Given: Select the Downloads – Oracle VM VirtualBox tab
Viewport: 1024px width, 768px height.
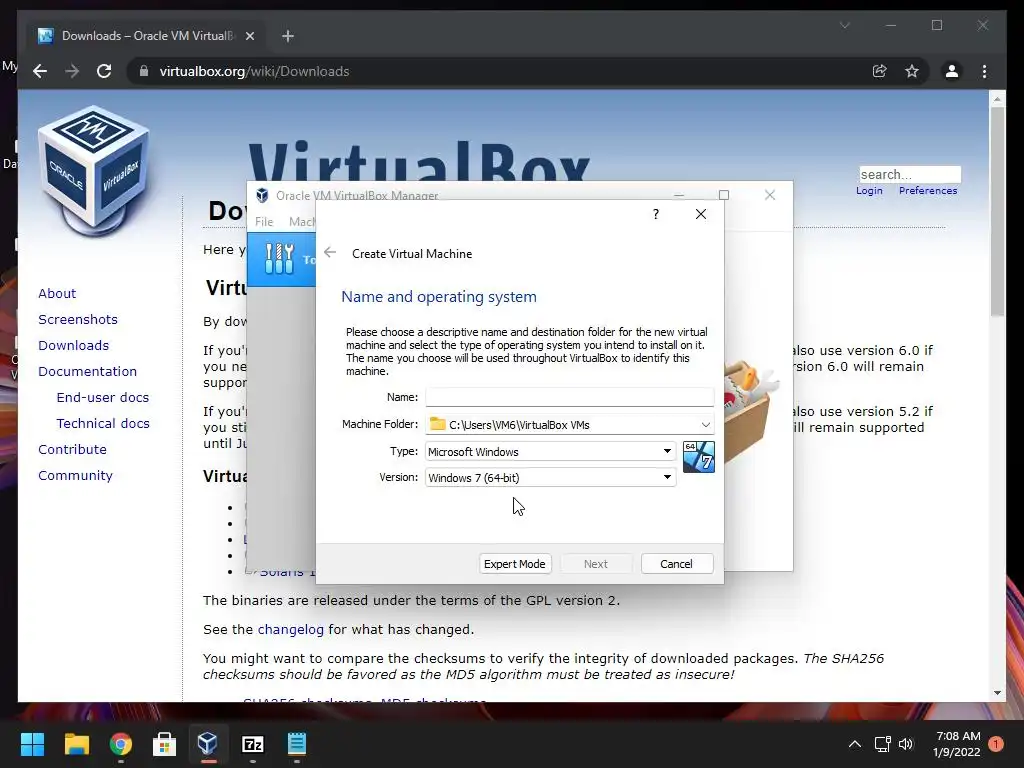Looking at the screenshot, I should (x=147, y=36).
